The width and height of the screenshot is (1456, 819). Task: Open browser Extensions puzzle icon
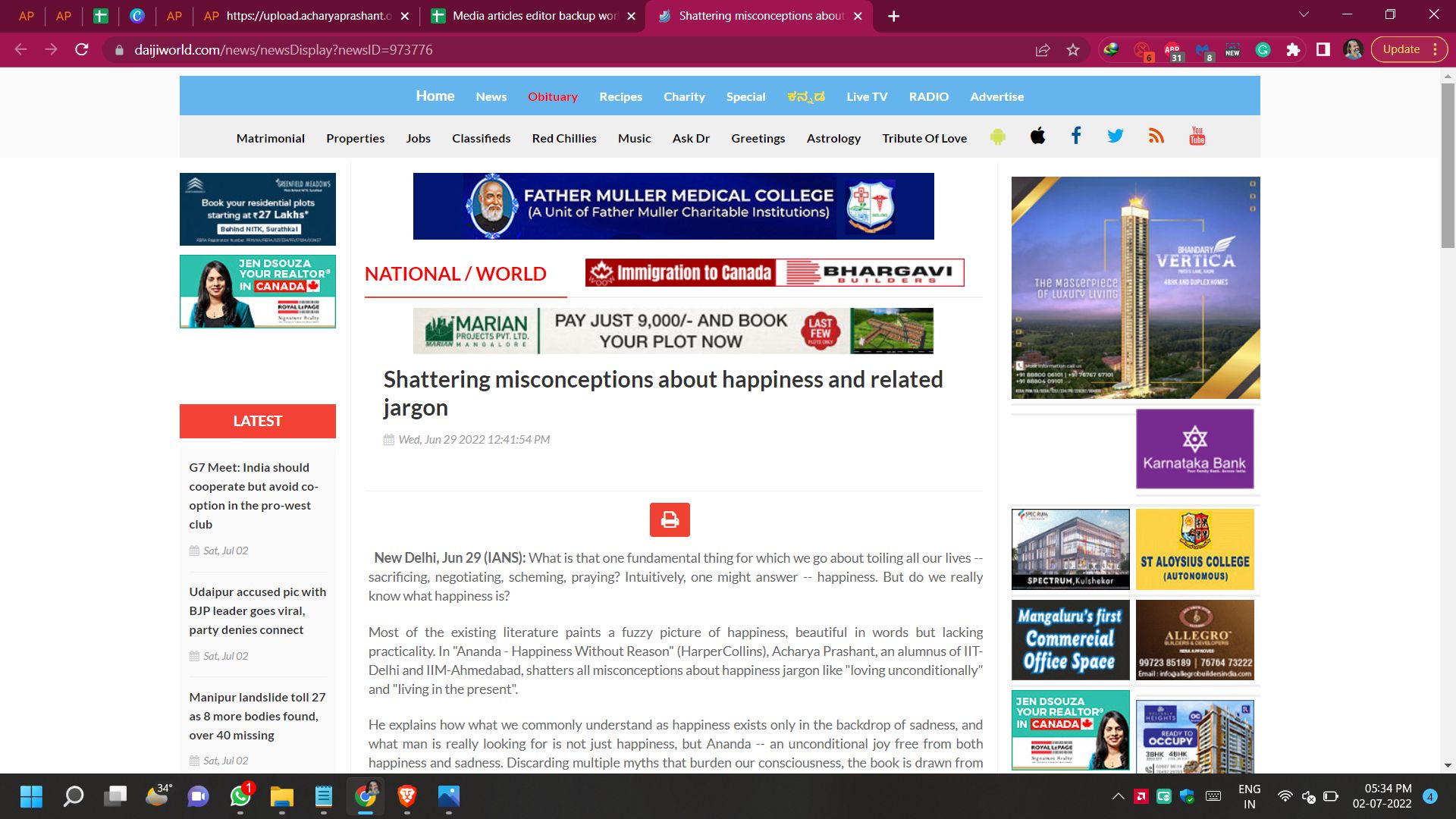click(1293, 50)
